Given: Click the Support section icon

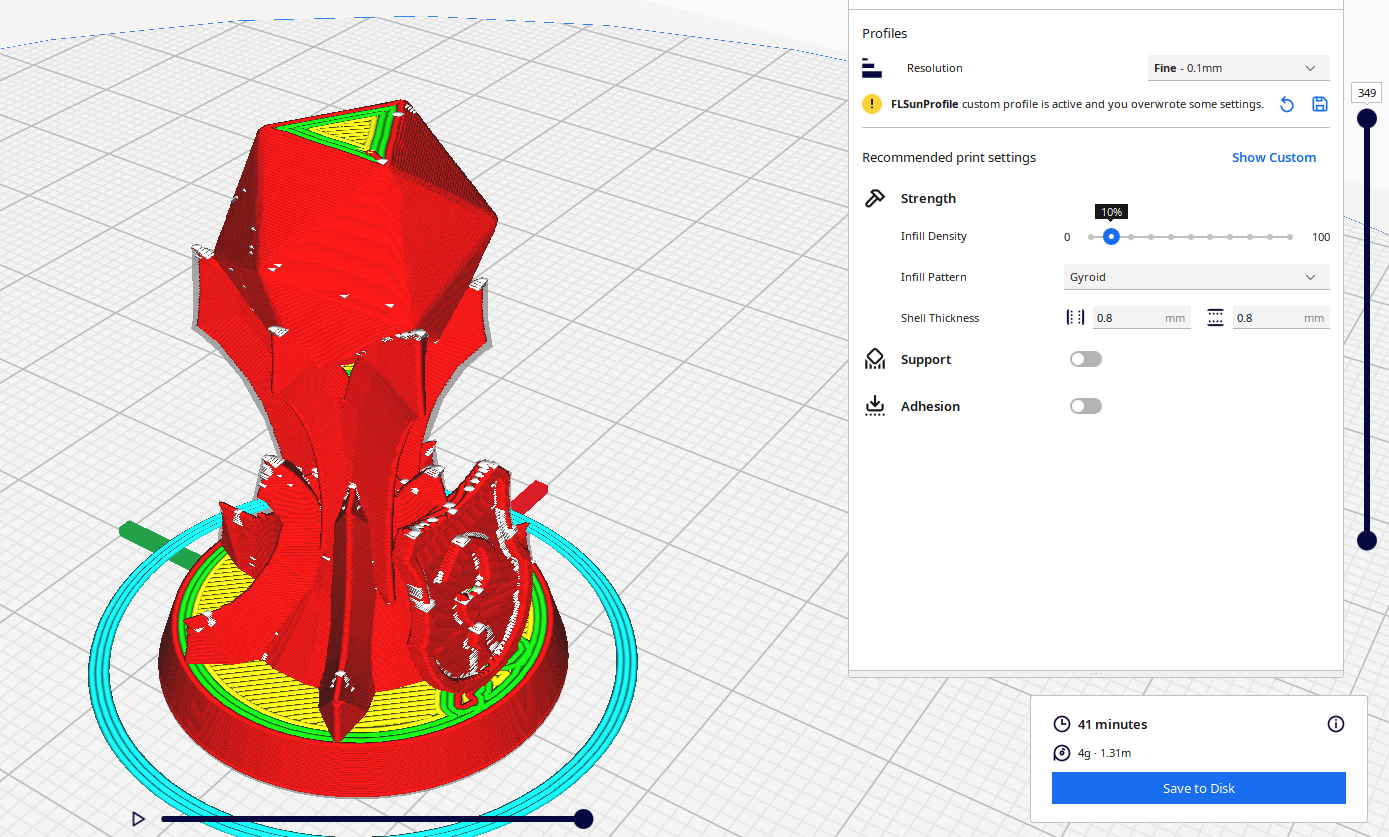Looking at the screenshot, I should [875, 358].
